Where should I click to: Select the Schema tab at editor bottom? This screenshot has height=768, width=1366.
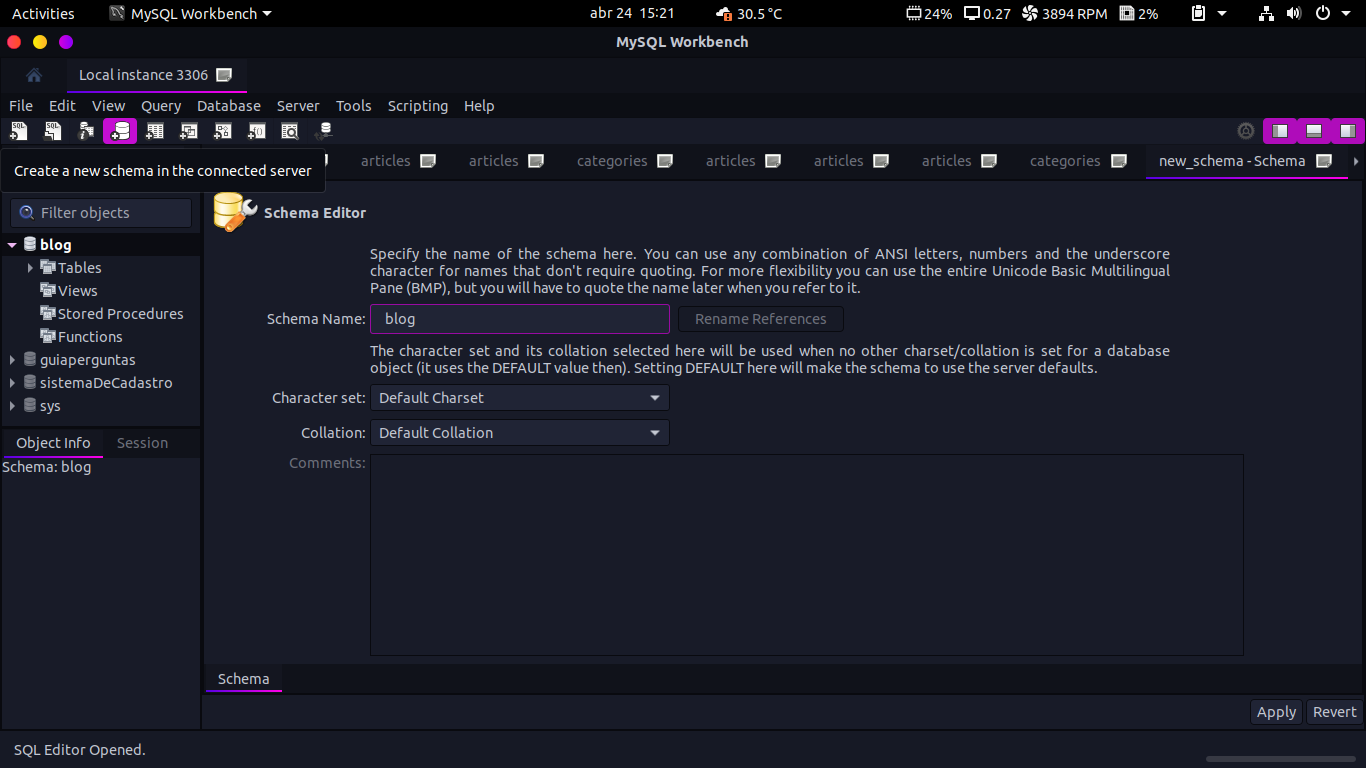tap(244, 679)
